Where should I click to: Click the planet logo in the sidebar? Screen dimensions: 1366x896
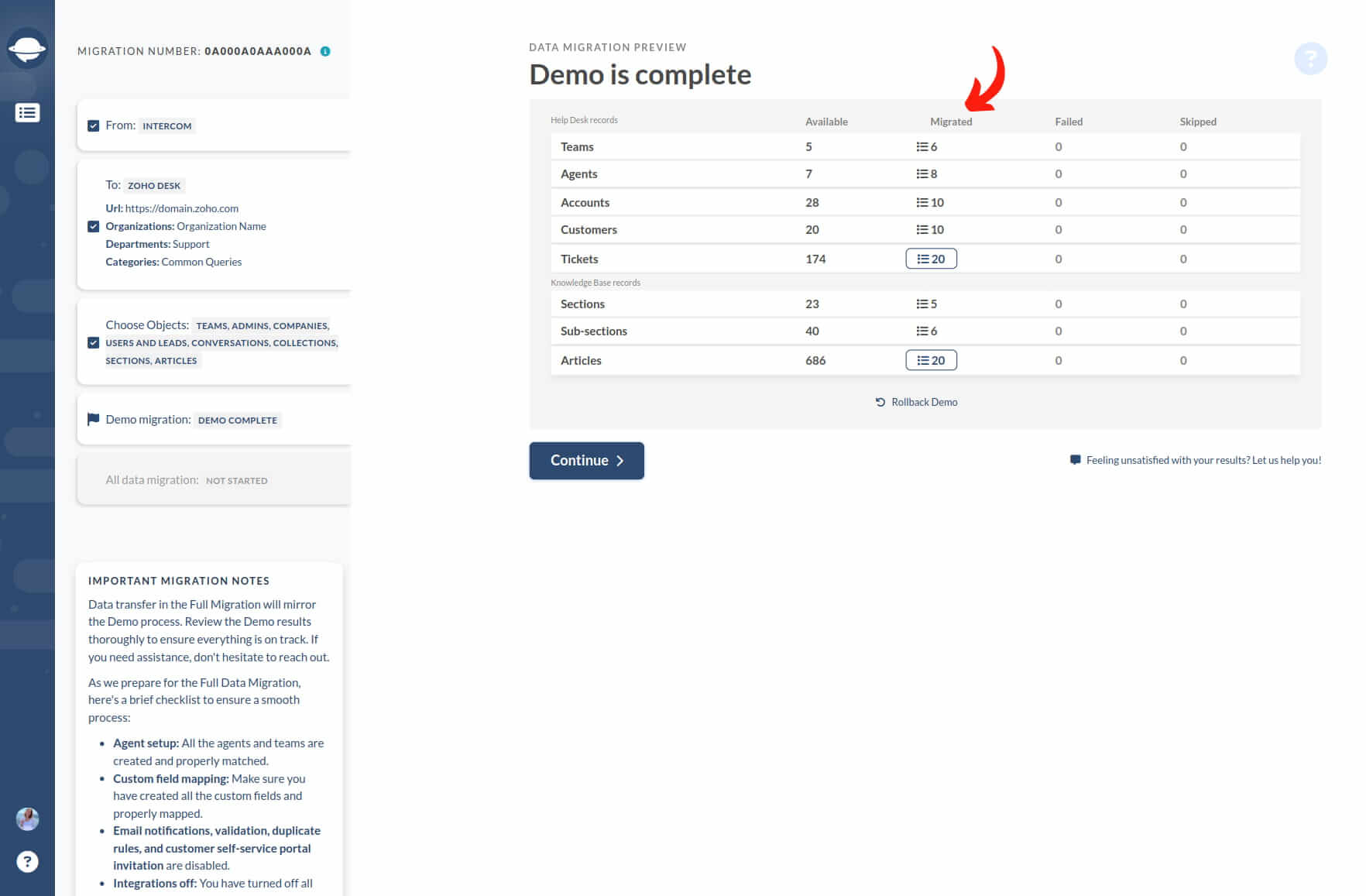(27, 49)
